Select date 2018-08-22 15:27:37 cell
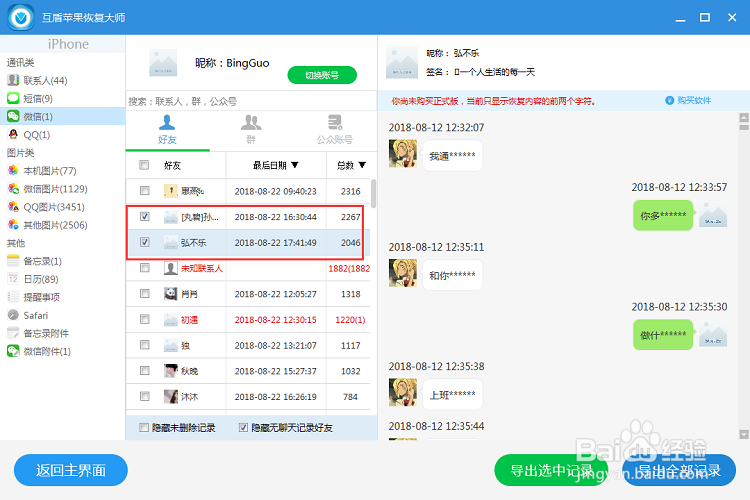 pyautogui.click(x=276, y=371)
